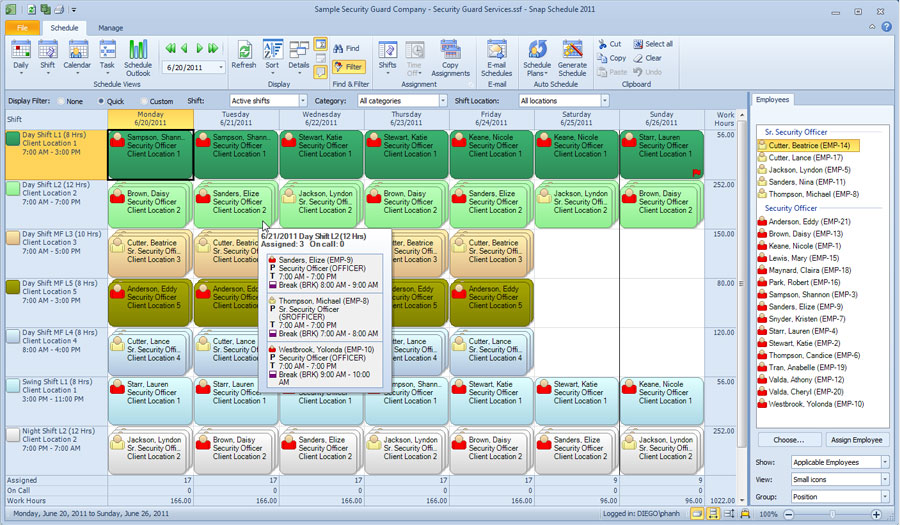This screenshot has height=525, width=900.
Task: Open the date picker dropdown 6/20/2011
Action: tap(221, 67)
